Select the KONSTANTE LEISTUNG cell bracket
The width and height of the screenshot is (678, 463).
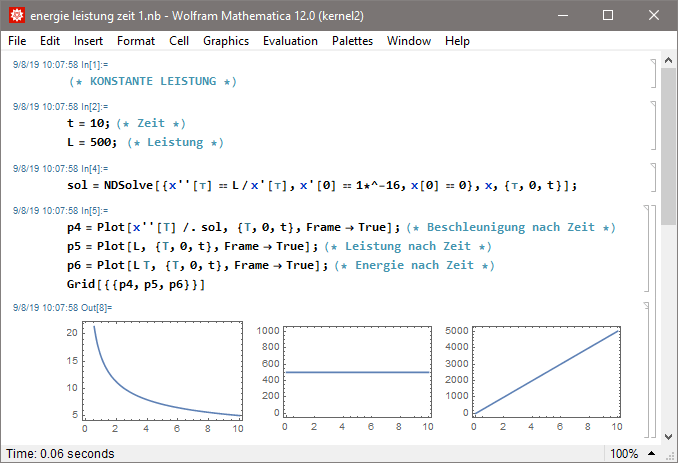tap(651, 73)
